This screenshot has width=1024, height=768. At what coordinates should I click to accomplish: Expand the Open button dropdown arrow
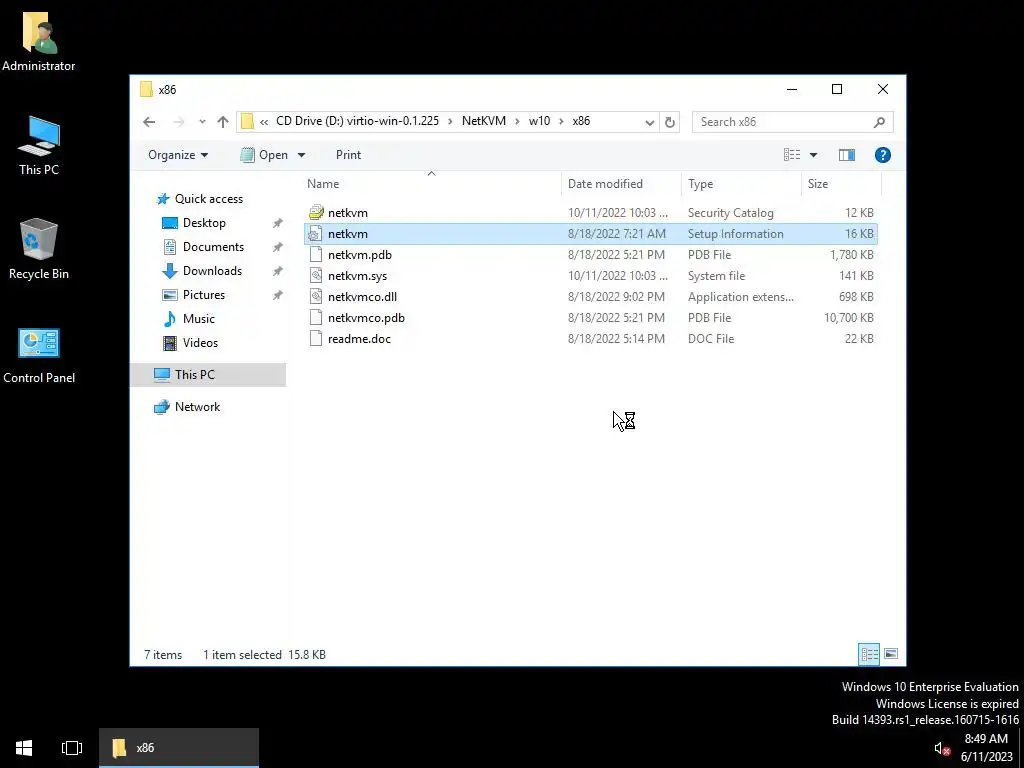pos(301,155)
